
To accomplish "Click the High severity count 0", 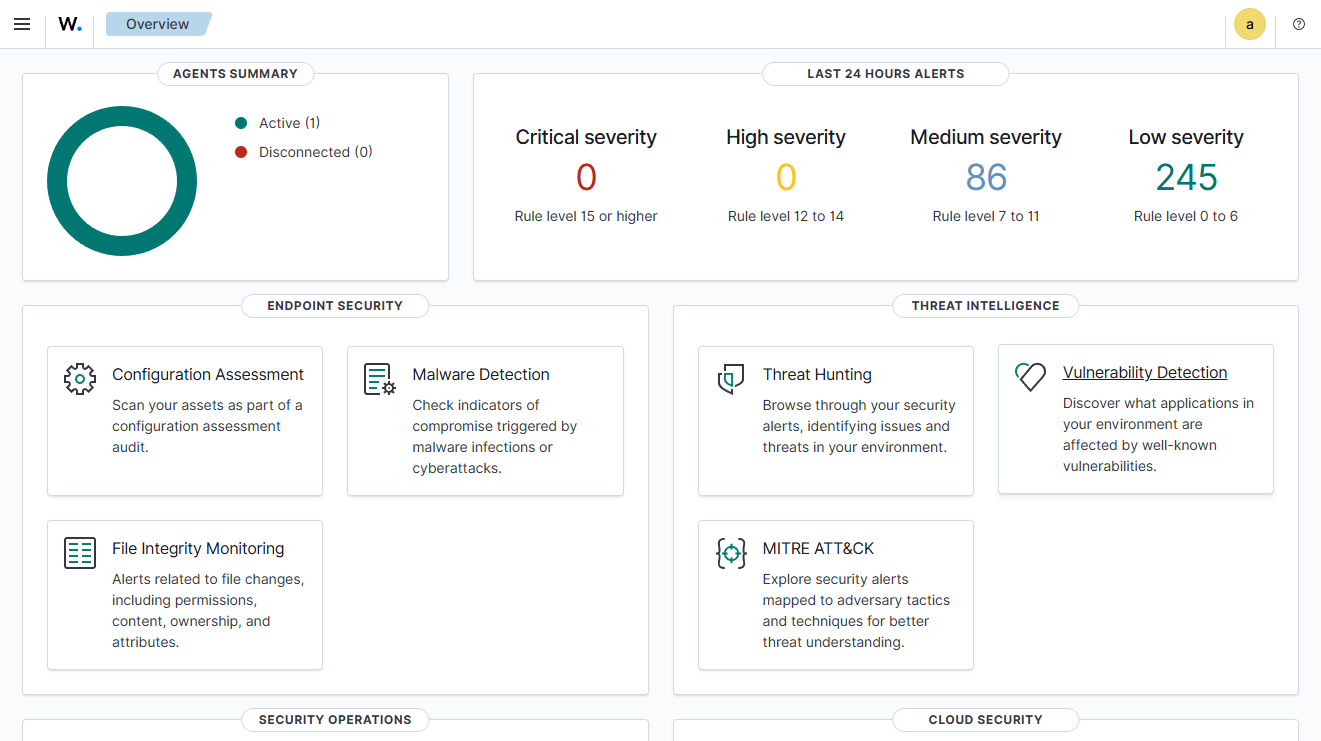I will coord(786,178).
